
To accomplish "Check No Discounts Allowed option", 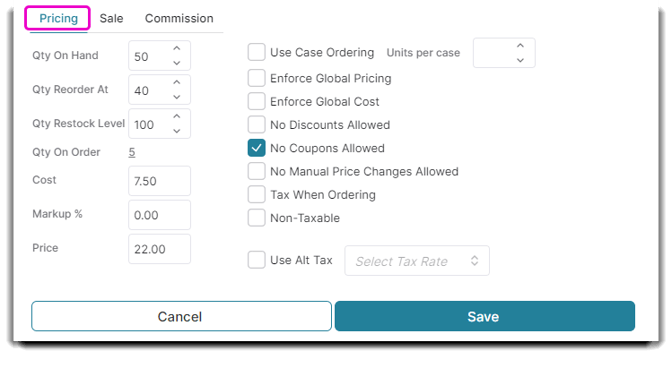I will (x=256, y=125).
